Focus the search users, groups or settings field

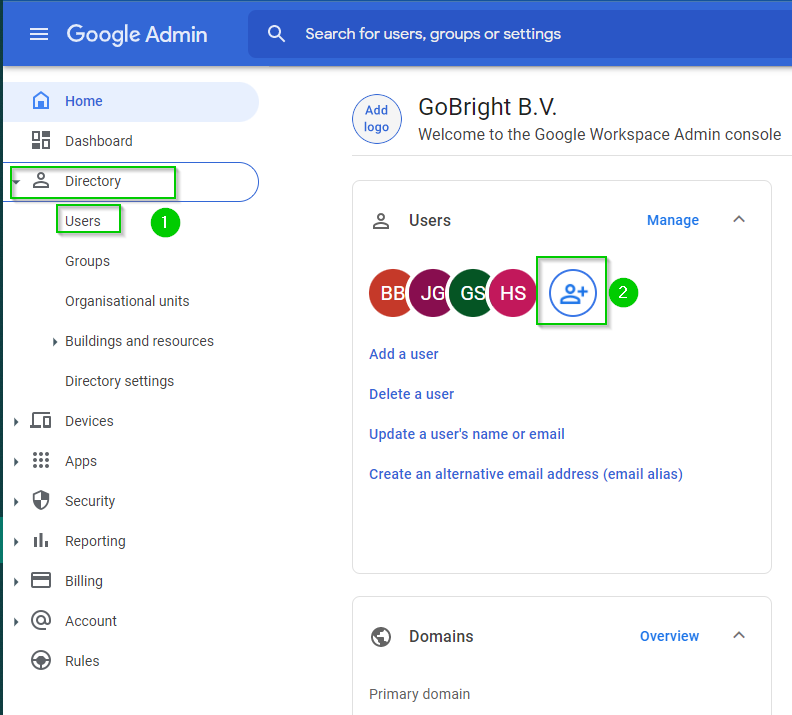tap(520, 34)
